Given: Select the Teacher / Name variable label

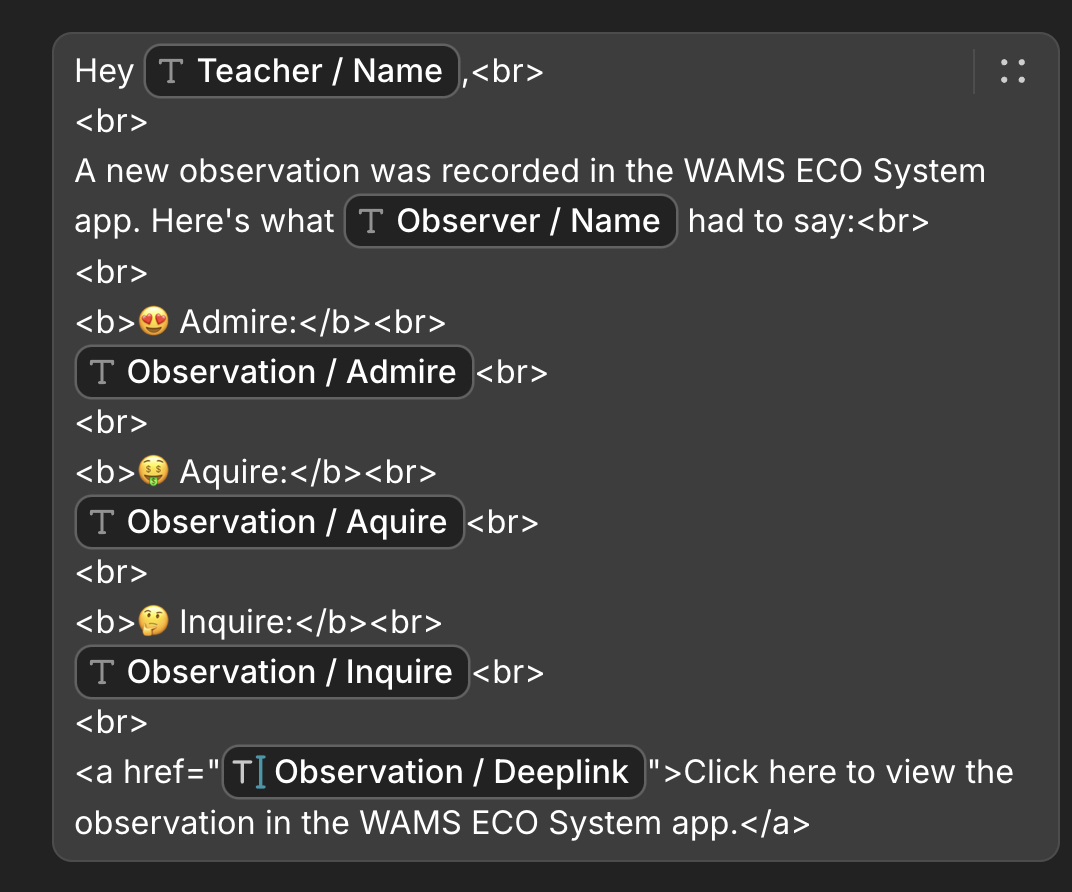Looking at the screenshot, I should (320, 71).
